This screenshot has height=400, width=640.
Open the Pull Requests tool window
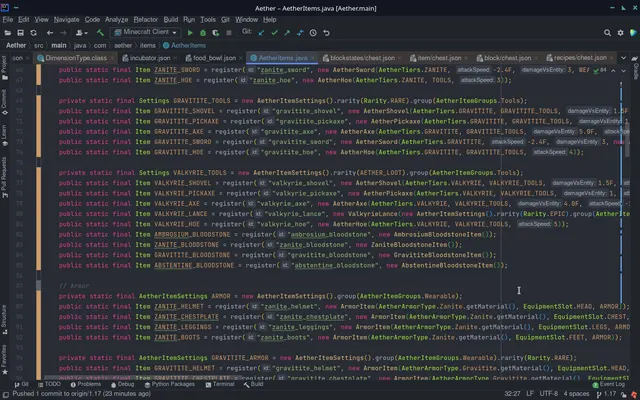[4, 178]
